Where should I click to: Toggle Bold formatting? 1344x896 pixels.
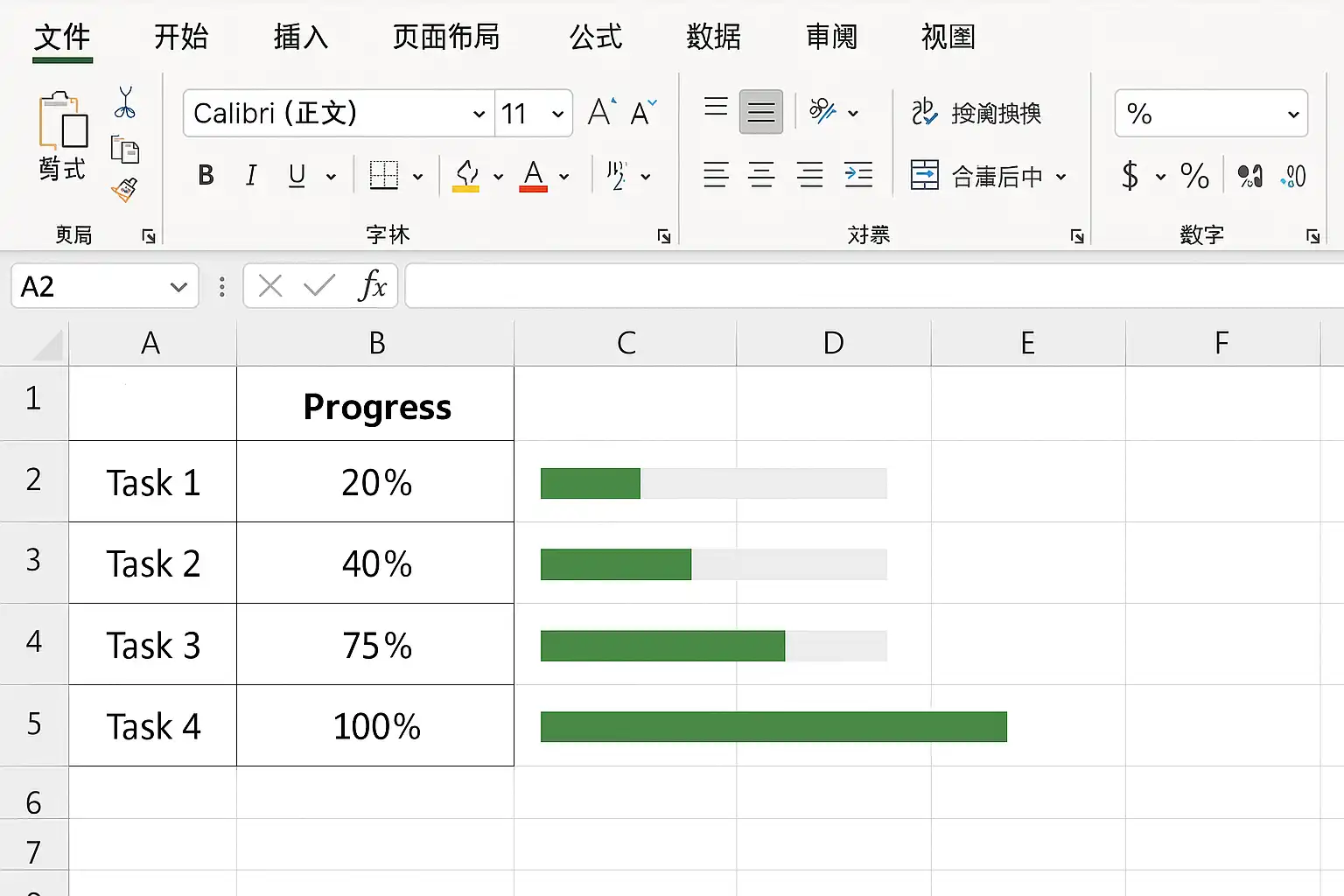click(x=206, y=175)
